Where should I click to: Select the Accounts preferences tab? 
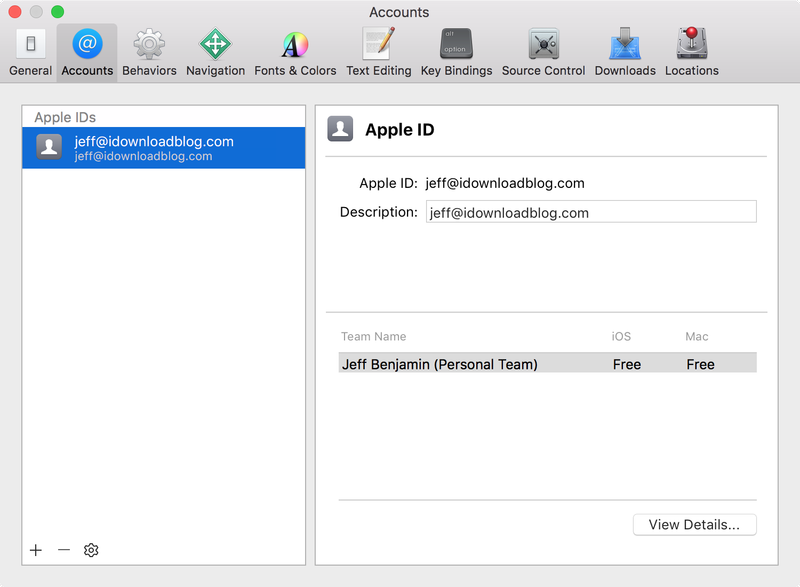pos(87,53)
